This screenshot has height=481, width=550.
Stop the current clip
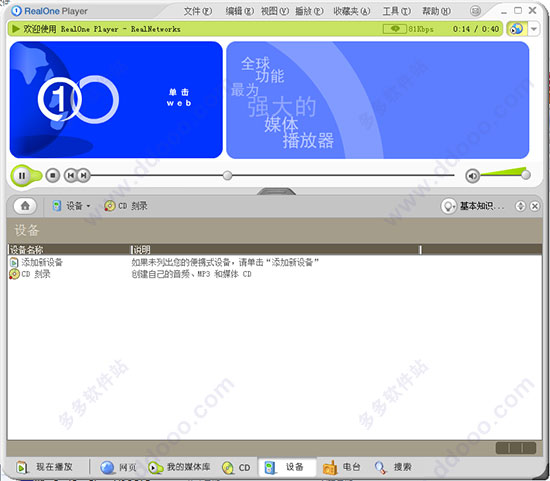click(53, 175)
